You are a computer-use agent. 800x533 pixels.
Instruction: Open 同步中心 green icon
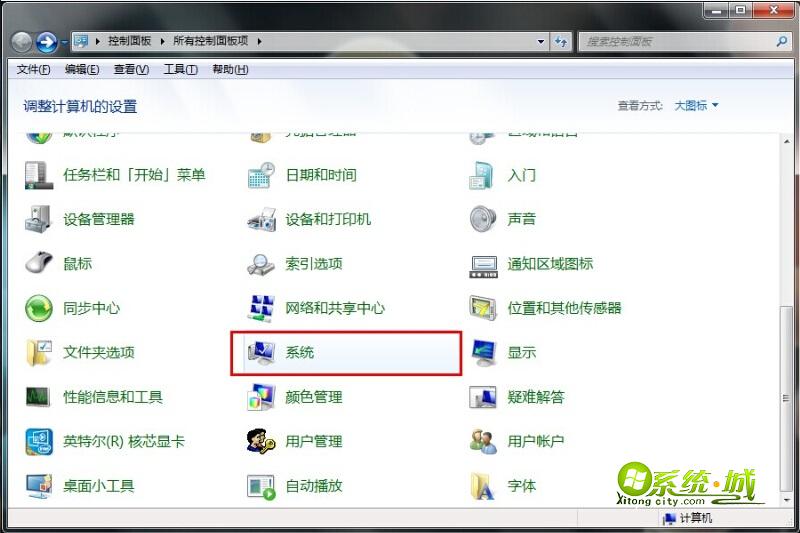pyautogui.click(x=39, y=308)
